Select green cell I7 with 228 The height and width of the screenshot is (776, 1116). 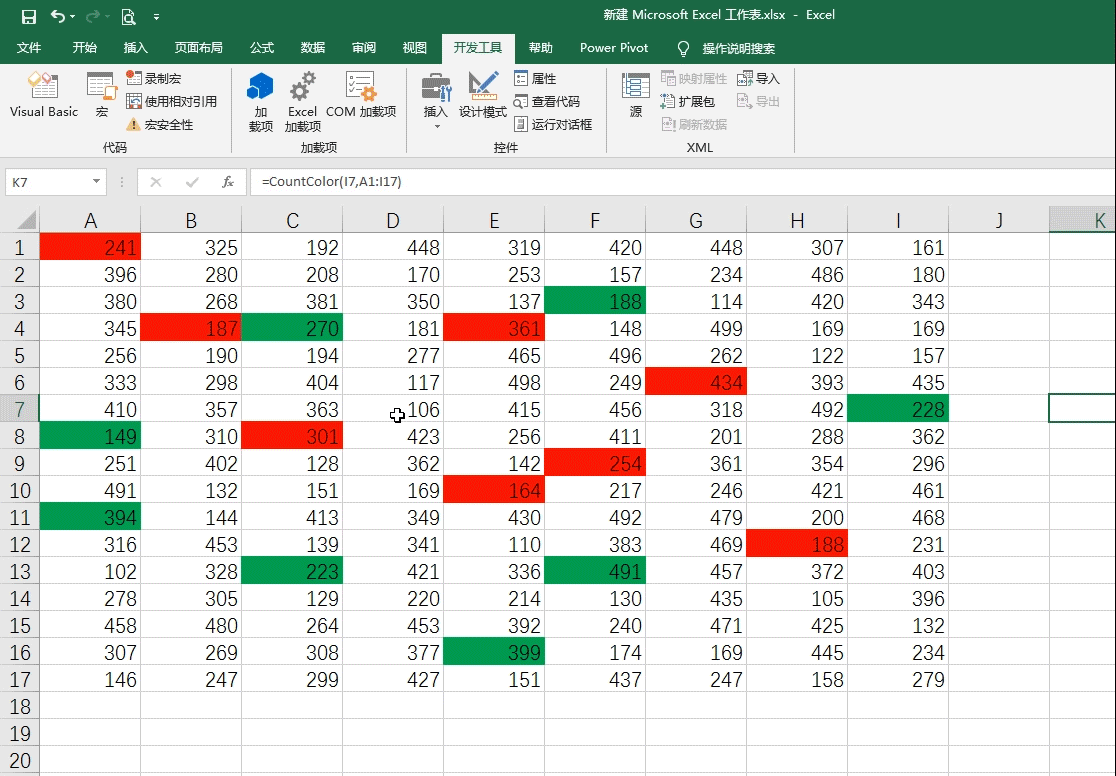click(x=898, y=409)
